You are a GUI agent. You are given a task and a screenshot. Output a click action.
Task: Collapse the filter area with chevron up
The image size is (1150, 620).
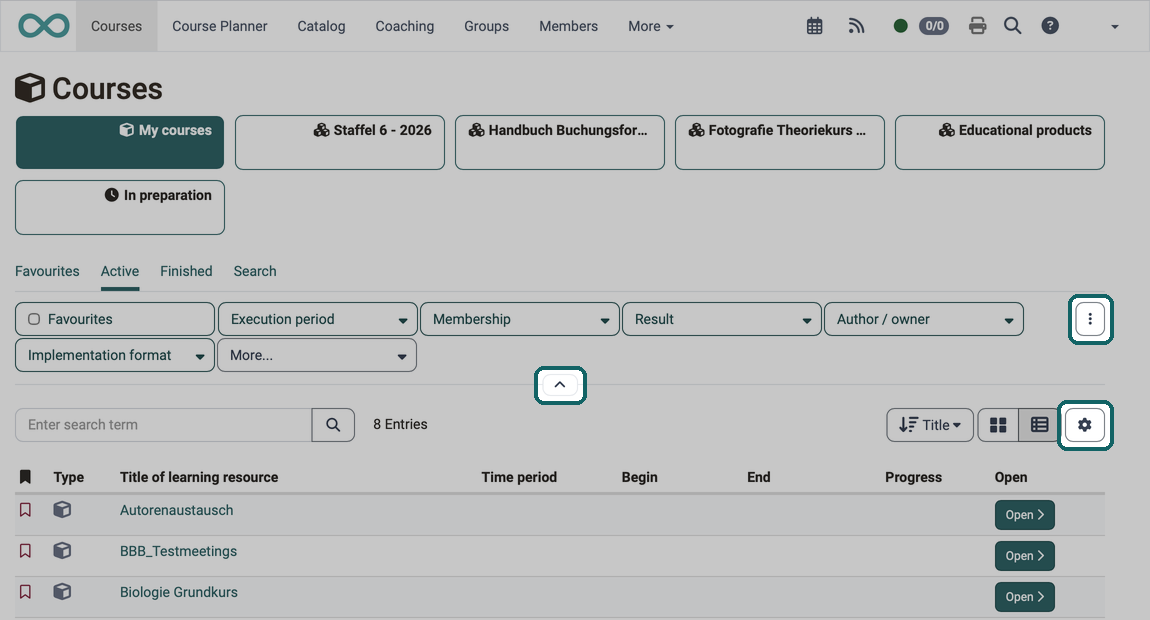pos(560,385)
